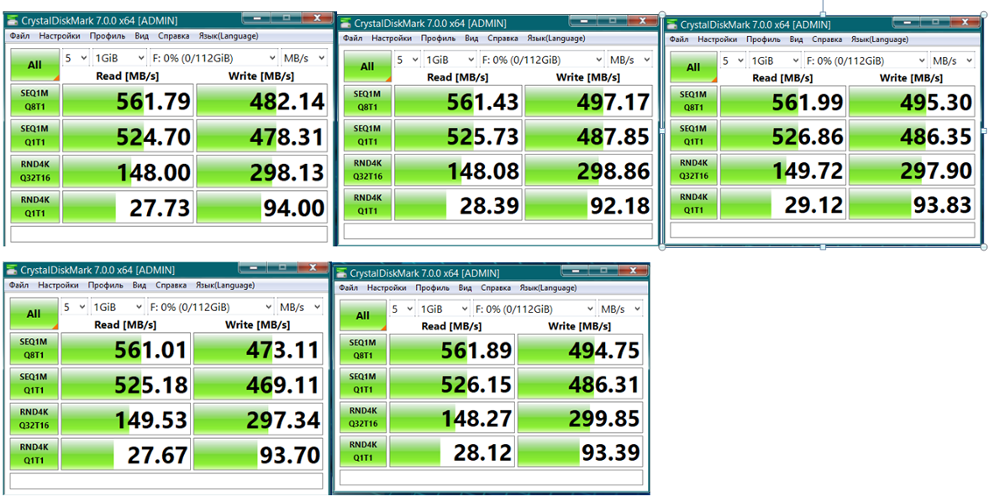Image resolution: width=1000 pixels, height=502 pixels.
Task: Open Справка menu in window with 494.75 write
Action: tap(496, 288)
